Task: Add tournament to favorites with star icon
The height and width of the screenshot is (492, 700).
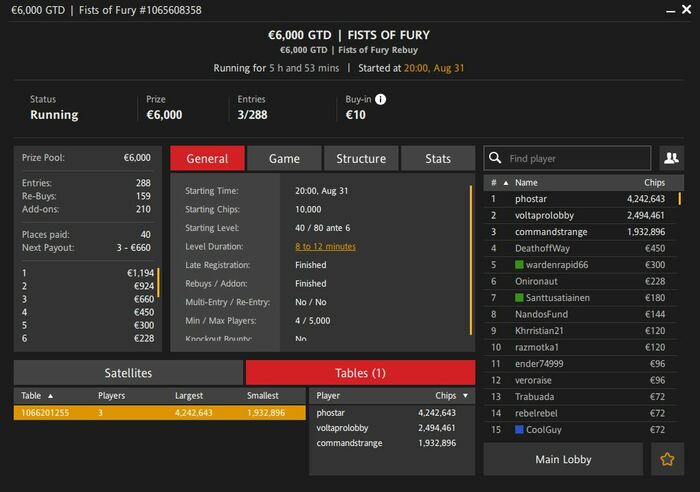Action: [x=667, y=459]
